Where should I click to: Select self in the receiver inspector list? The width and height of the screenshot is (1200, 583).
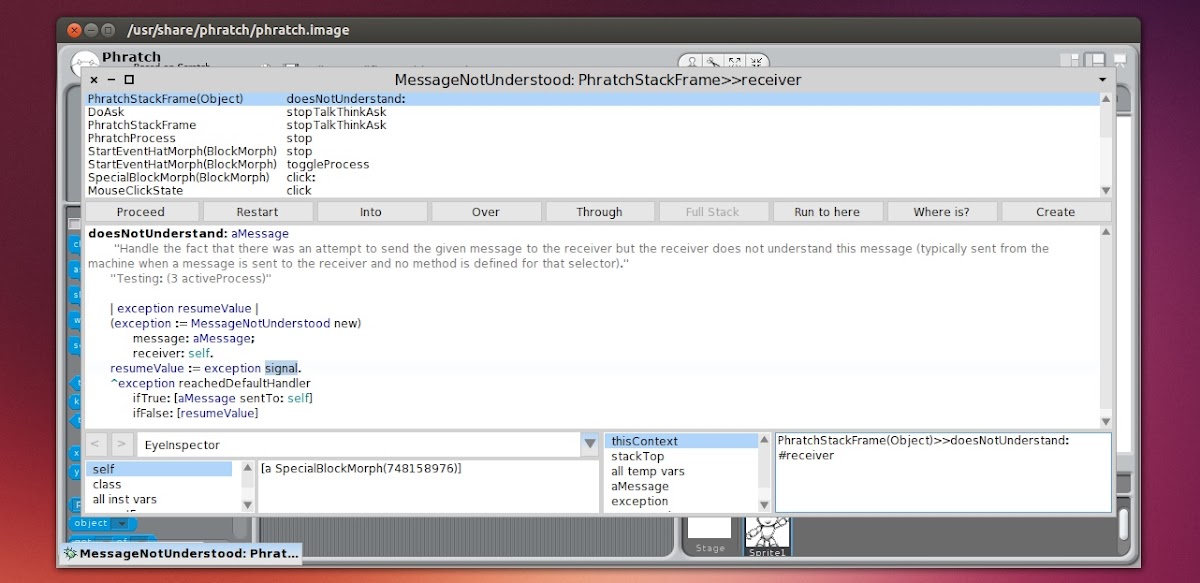pos(159,469)
